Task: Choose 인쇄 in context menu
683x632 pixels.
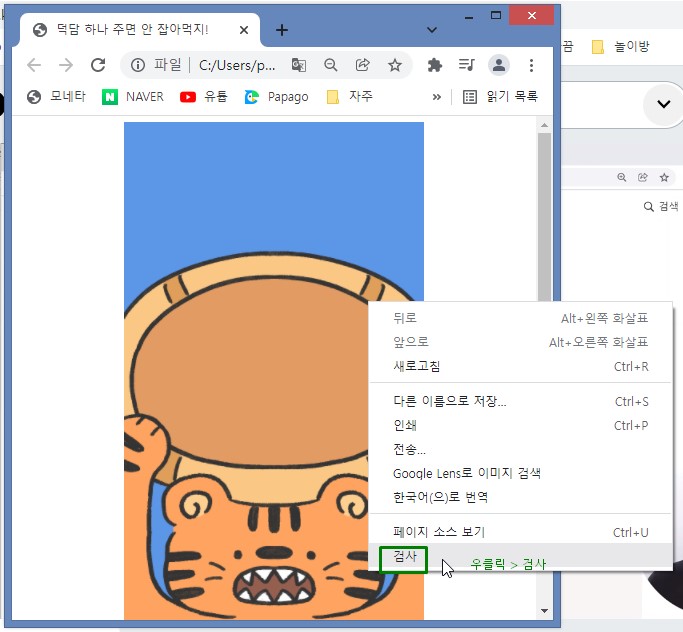Action: (x=521, y=425)
